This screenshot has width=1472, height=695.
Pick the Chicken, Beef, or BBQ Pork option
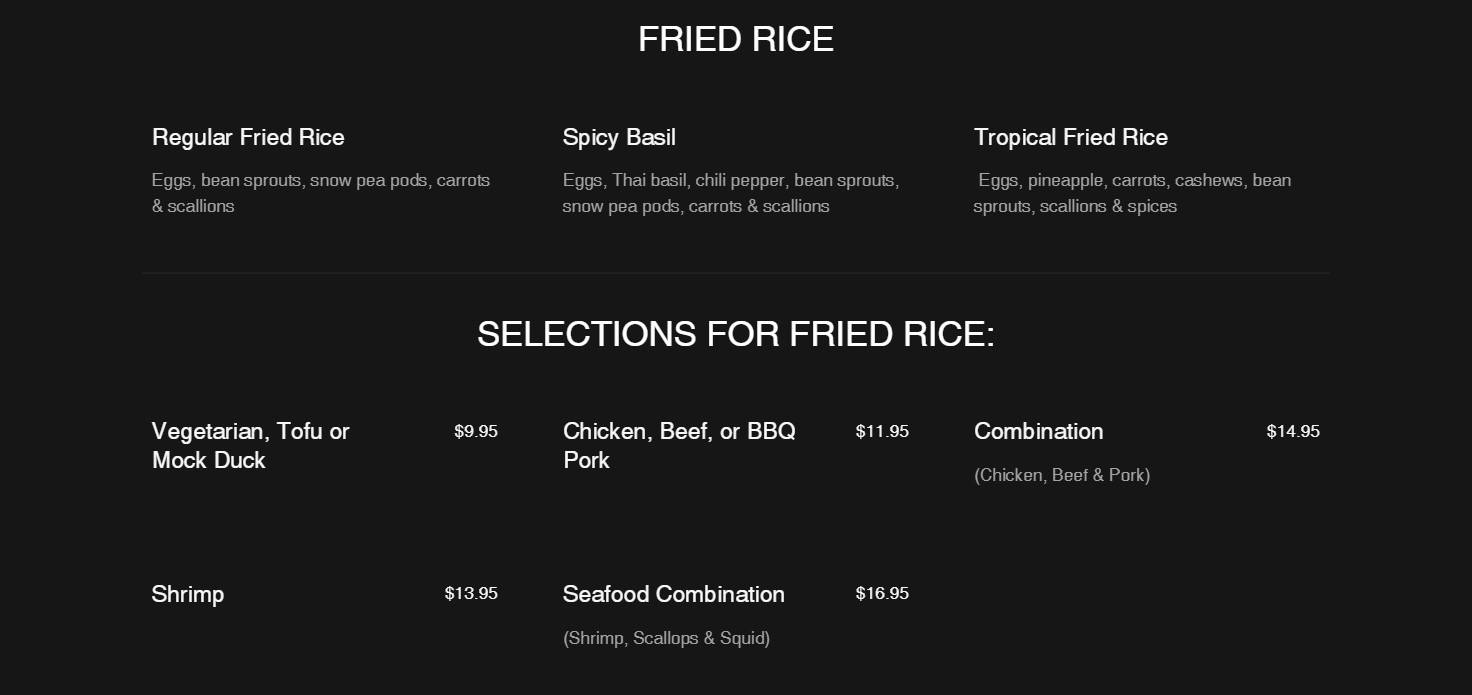click(x=679, y=445)
